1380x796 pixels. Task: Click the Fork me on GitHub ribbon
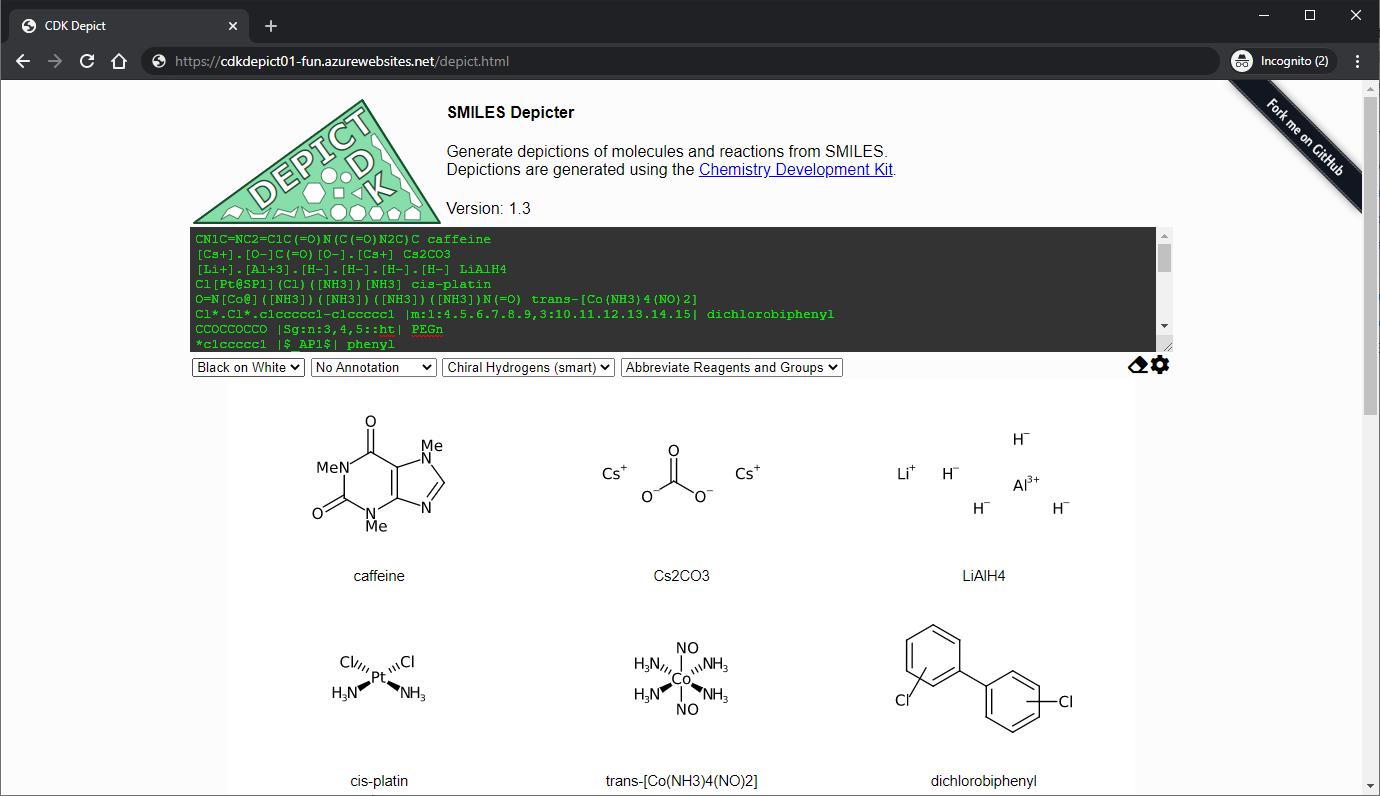[x=1304, y=139]
